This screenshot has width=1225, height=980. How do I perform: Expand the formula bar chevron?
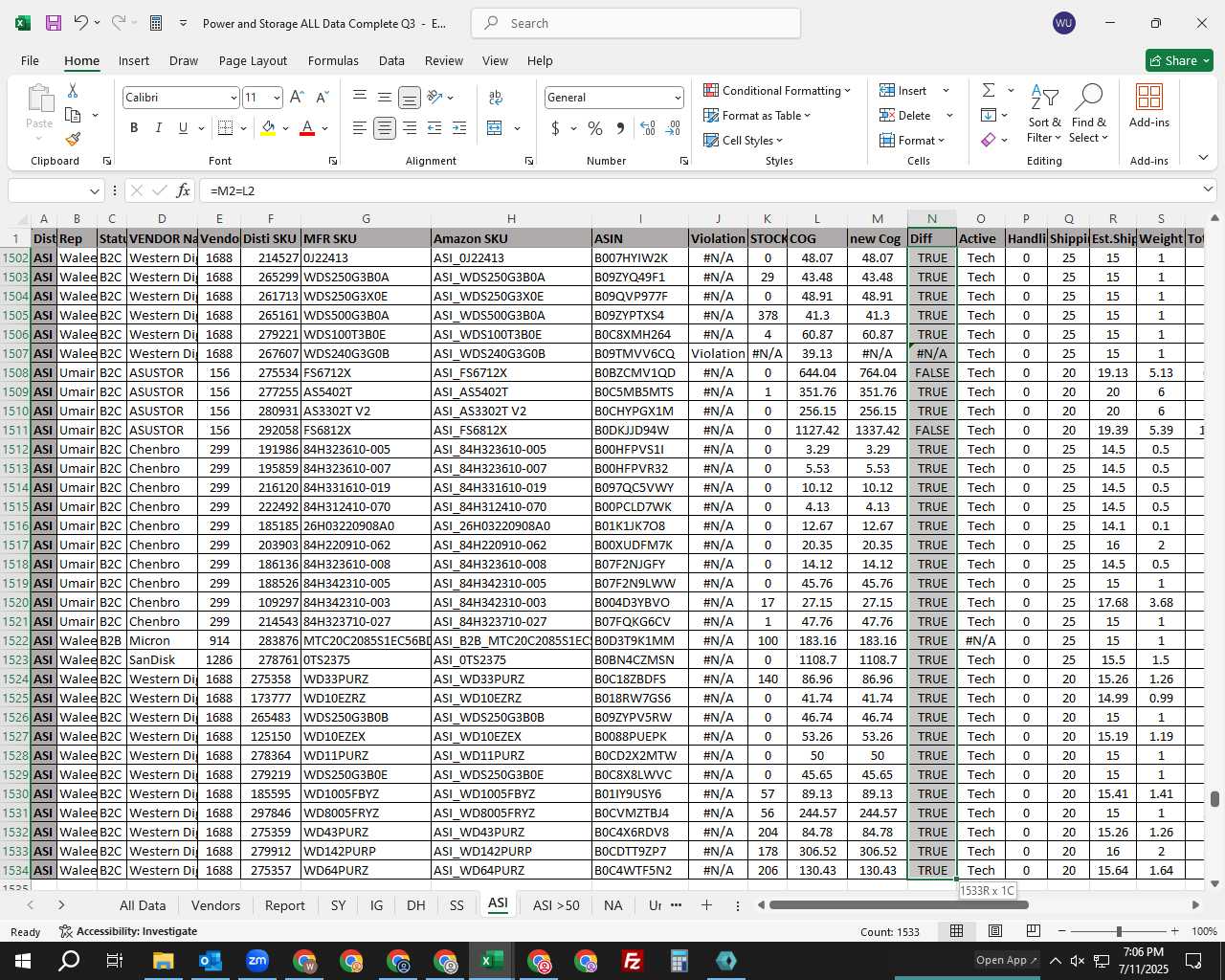[x=1209, y=189]
